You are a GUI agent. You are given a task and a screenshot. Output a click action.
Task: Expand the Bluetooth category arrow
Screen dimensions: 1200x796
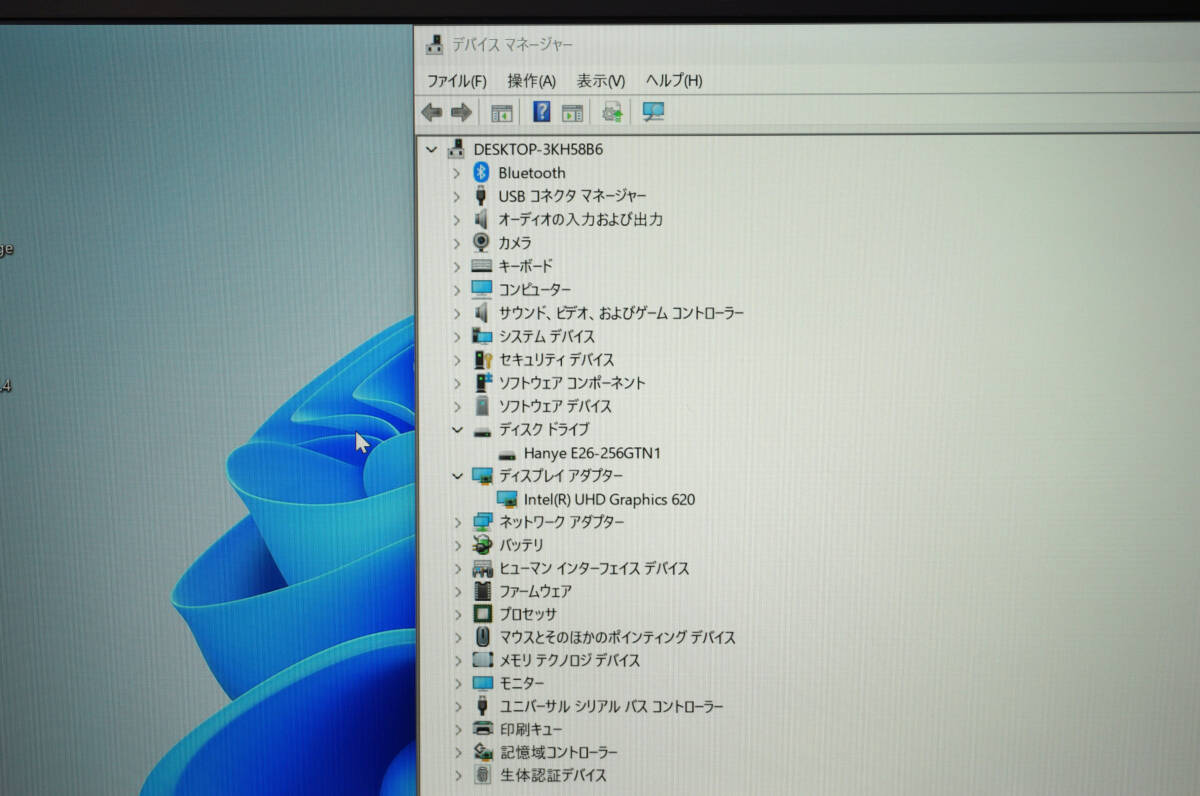tap(457, 172)
